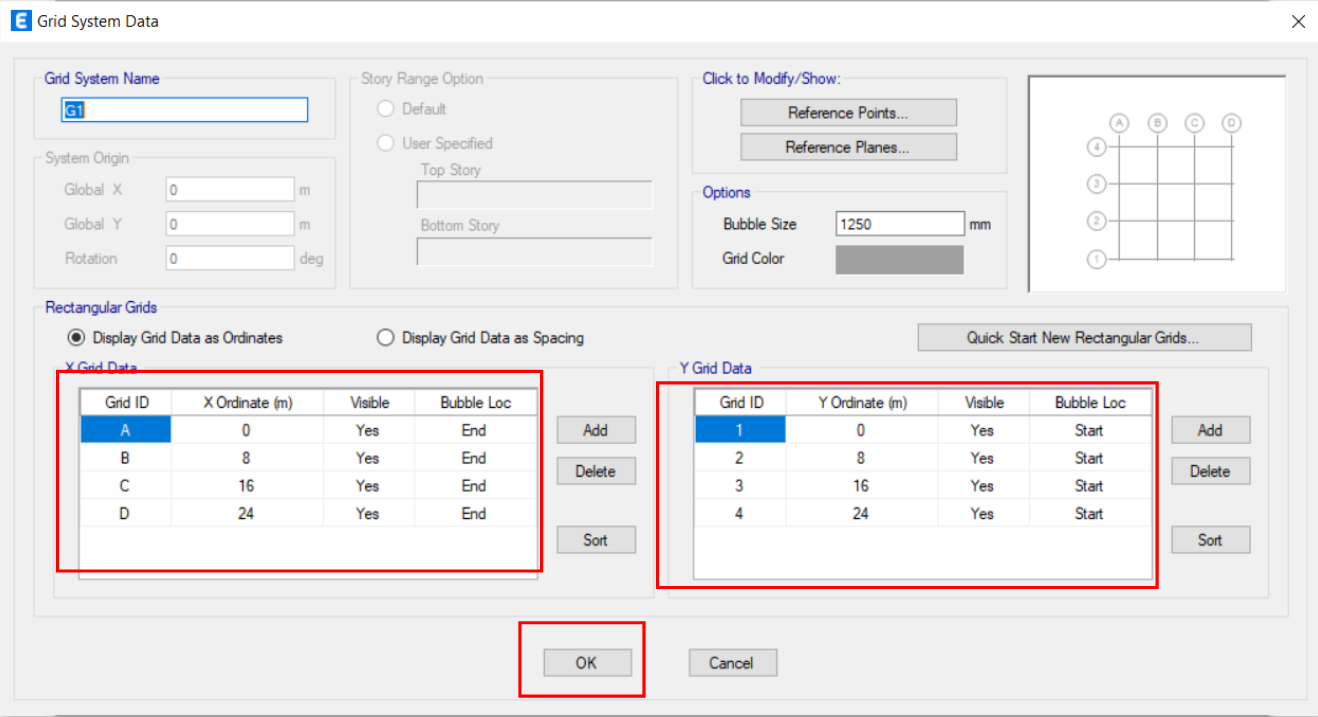Screen dimensions: 1318x717
Task: Select Display Grid Data as Spacing
Action: point(385,337)
